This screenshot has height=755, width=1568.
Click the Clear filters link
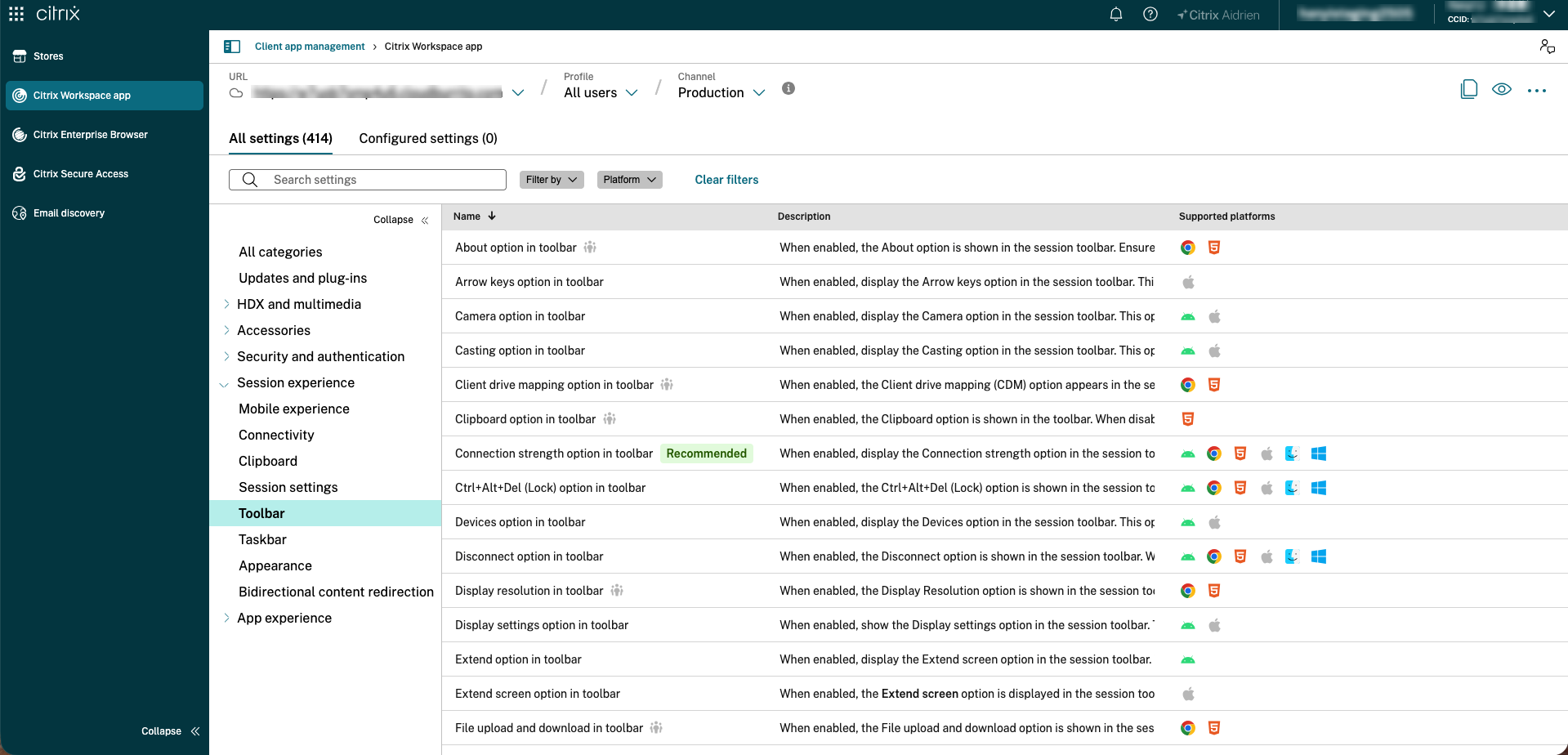(x=726, y=180)
